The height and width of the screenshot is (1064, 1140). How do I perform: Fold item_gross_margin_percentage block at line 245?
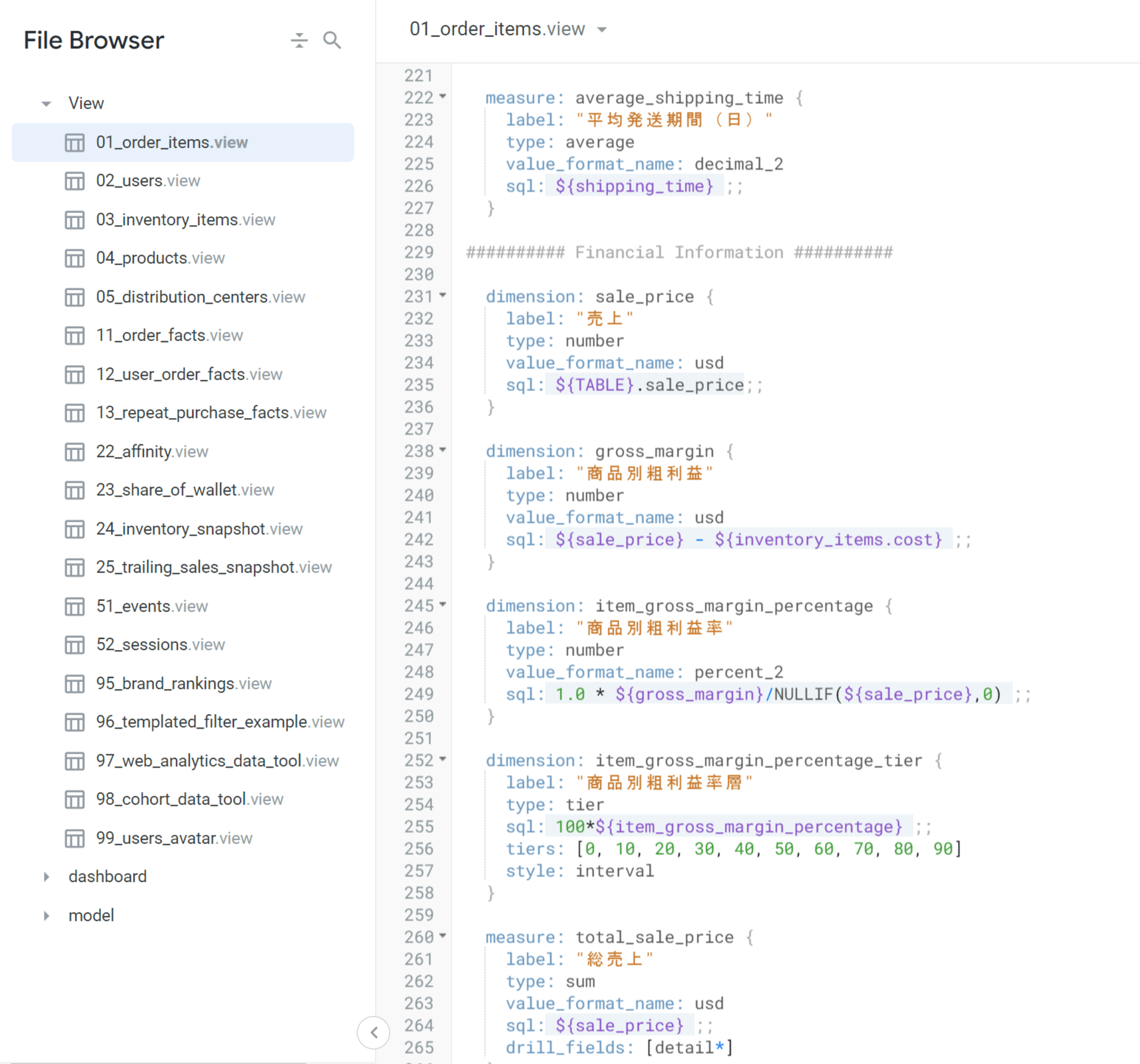pyautogui.click(x=443, y=604)
